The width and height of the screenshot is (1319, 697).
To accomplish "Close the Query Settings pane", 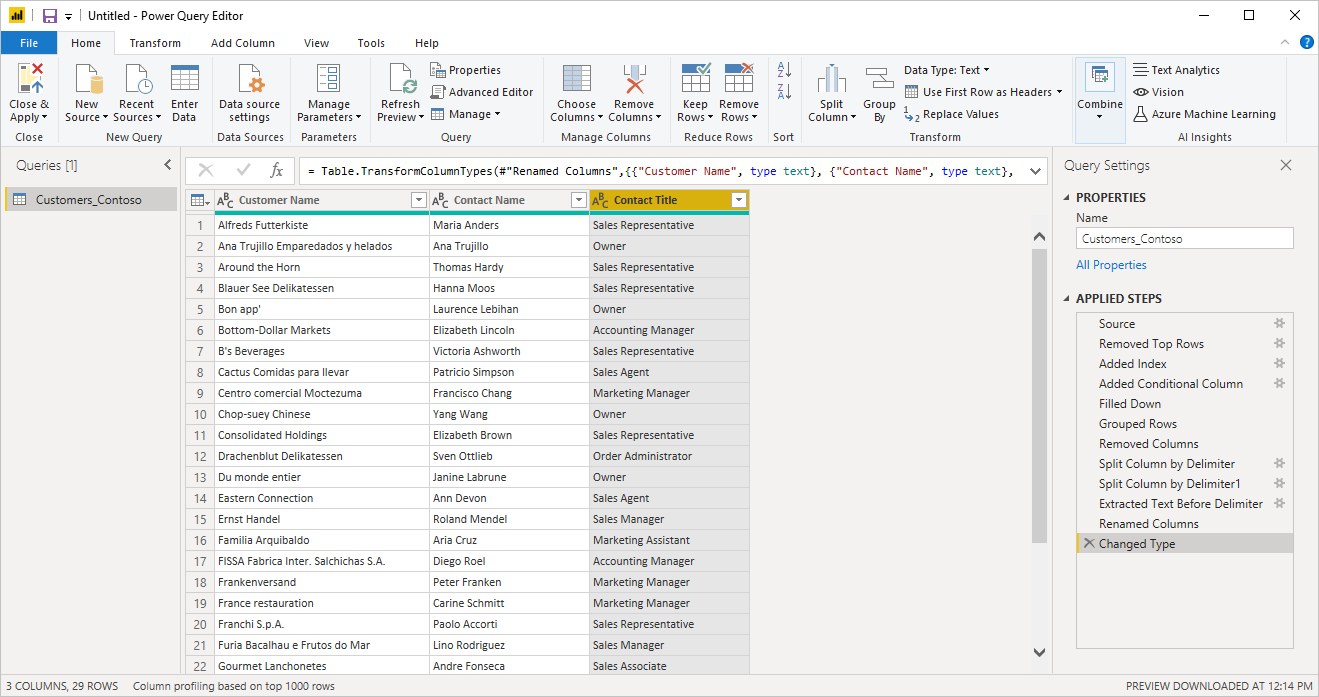I will coord(1286,166).
